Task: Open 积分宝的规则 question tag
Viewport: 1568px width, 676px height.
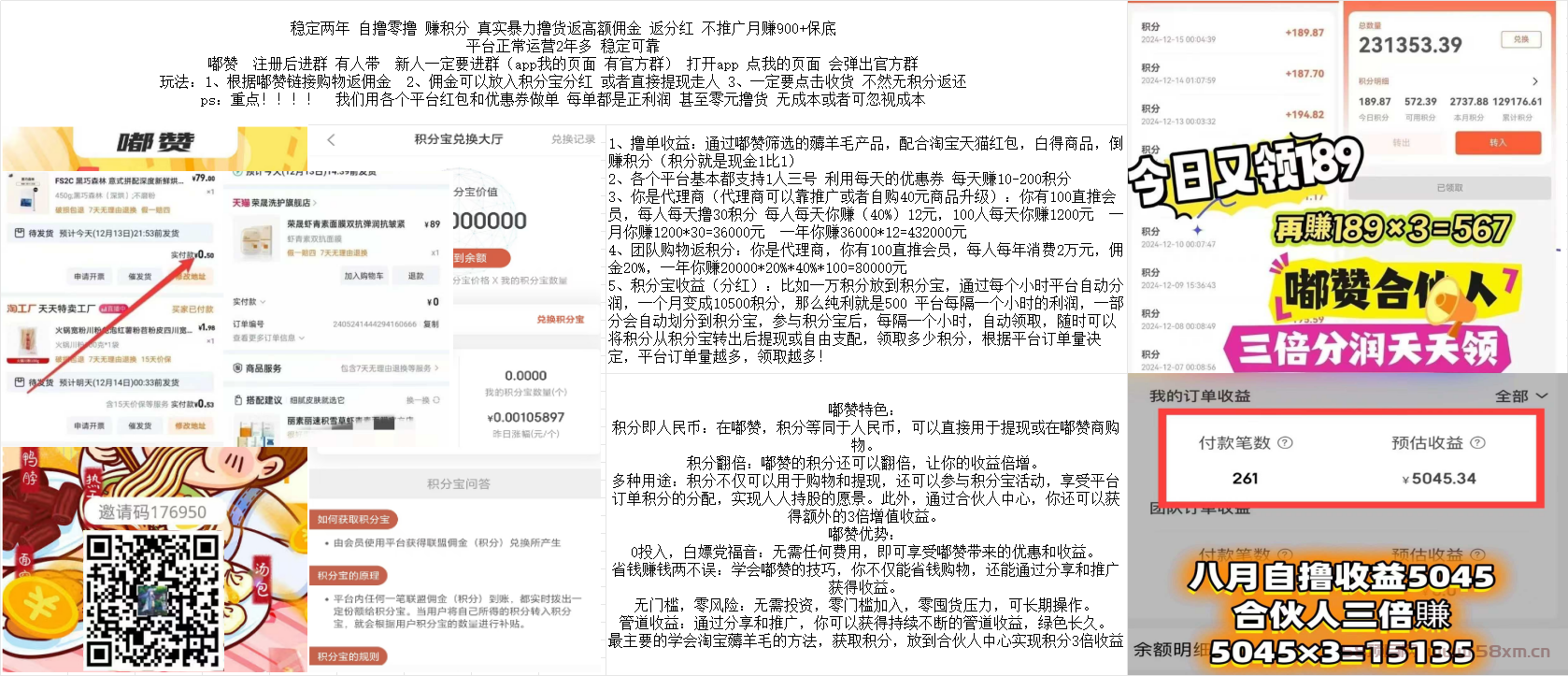Action: pos(348,656)
